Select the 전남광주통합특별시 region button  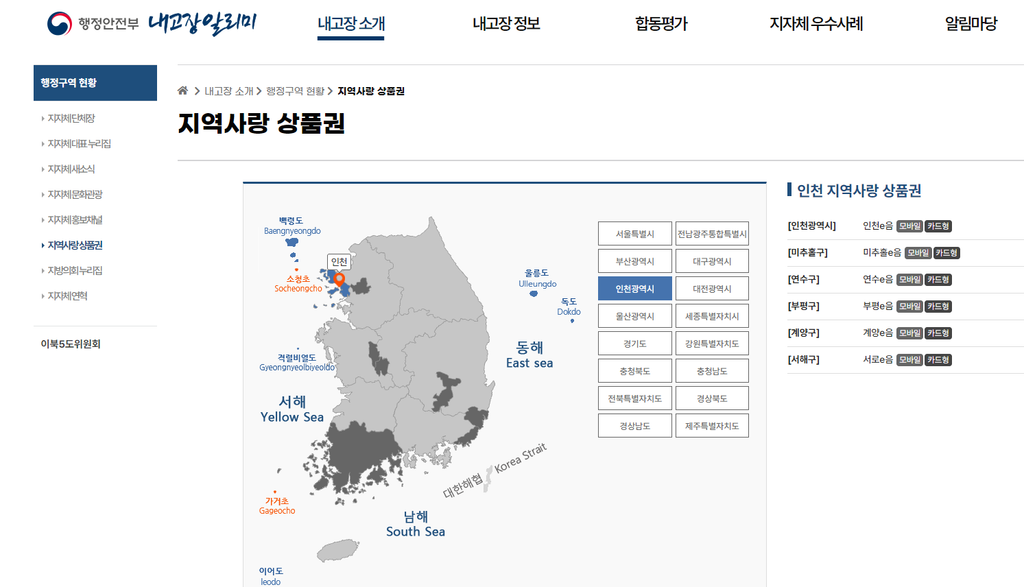[x=712, y=234]
